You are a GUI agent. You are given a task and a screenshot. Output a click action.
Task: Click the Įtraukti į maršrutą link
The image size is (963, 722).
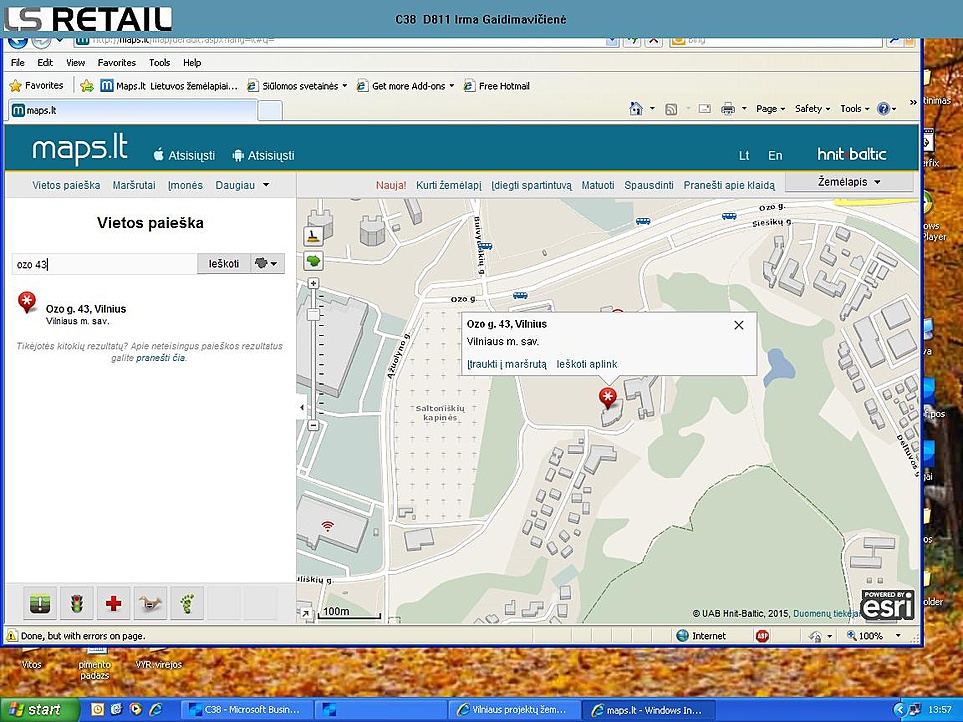click(506, 364)
